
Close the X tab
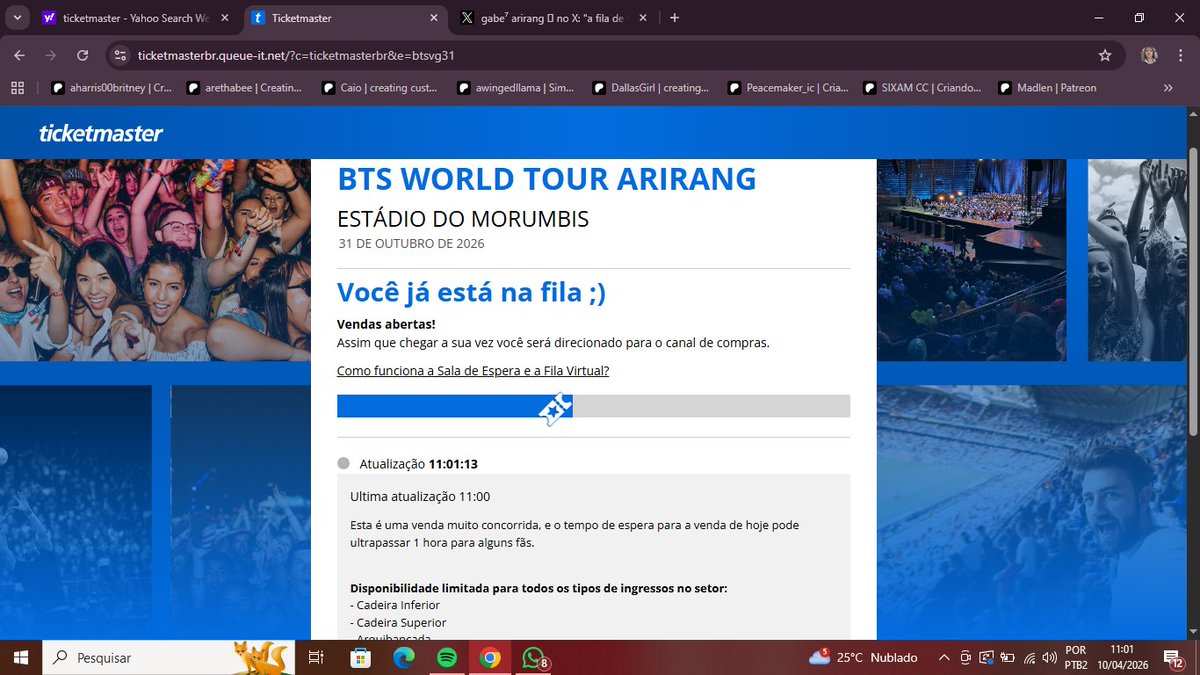(644, 18)
